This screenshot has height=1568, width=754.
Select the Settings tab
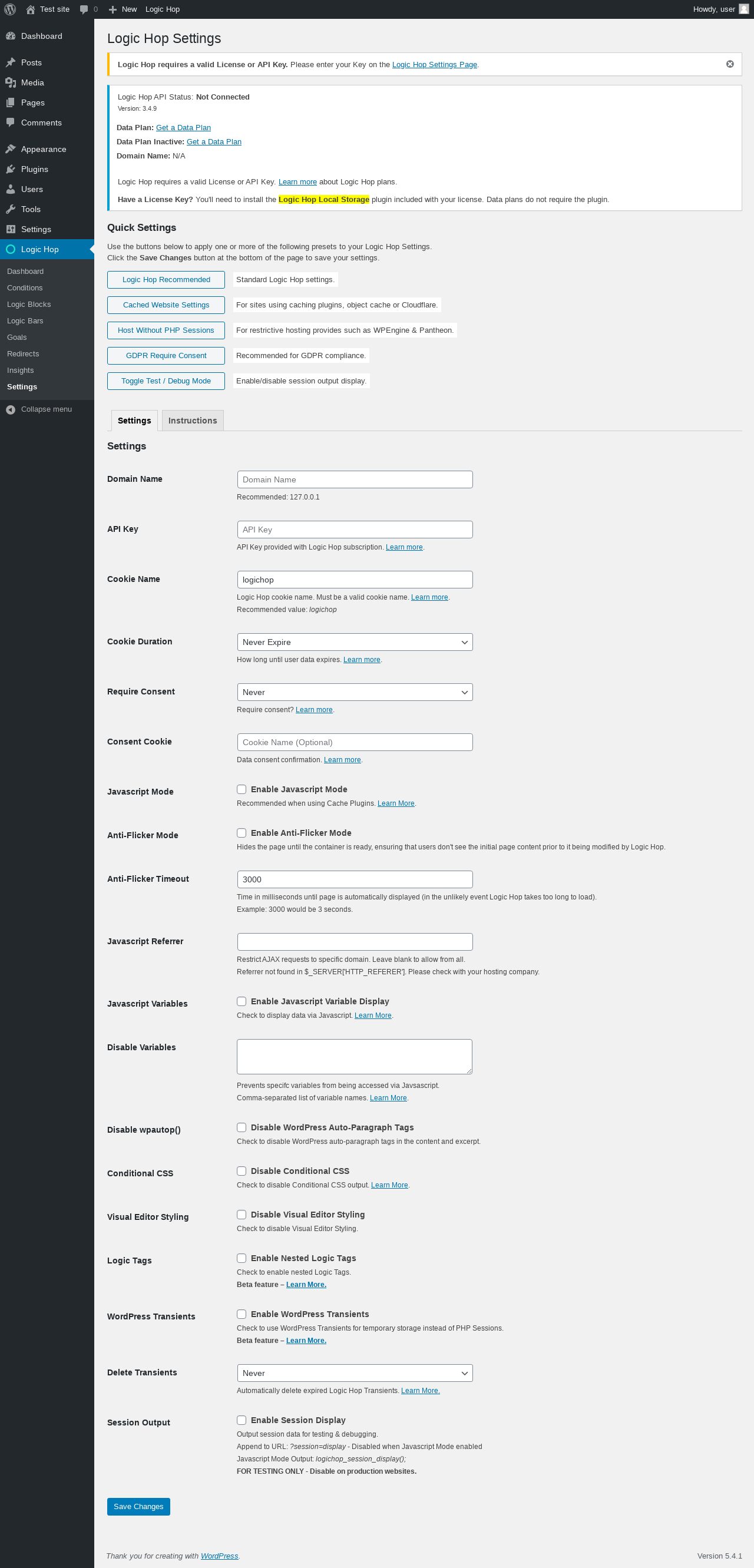pos(134,421)
